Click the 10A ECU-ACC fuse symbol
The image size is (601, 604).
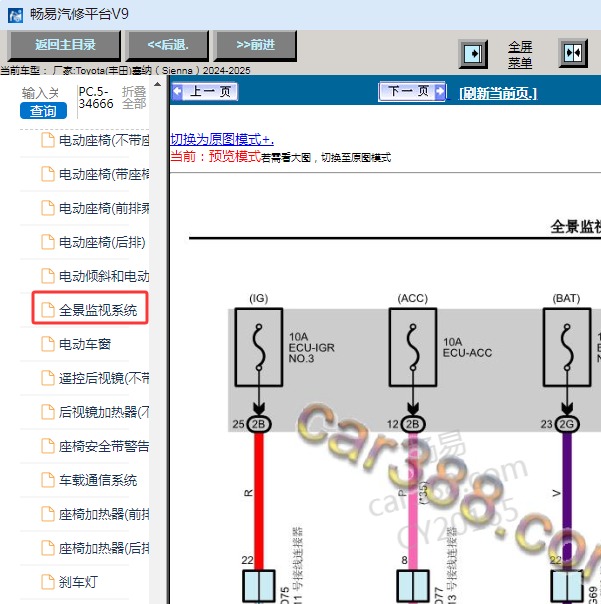413,347
